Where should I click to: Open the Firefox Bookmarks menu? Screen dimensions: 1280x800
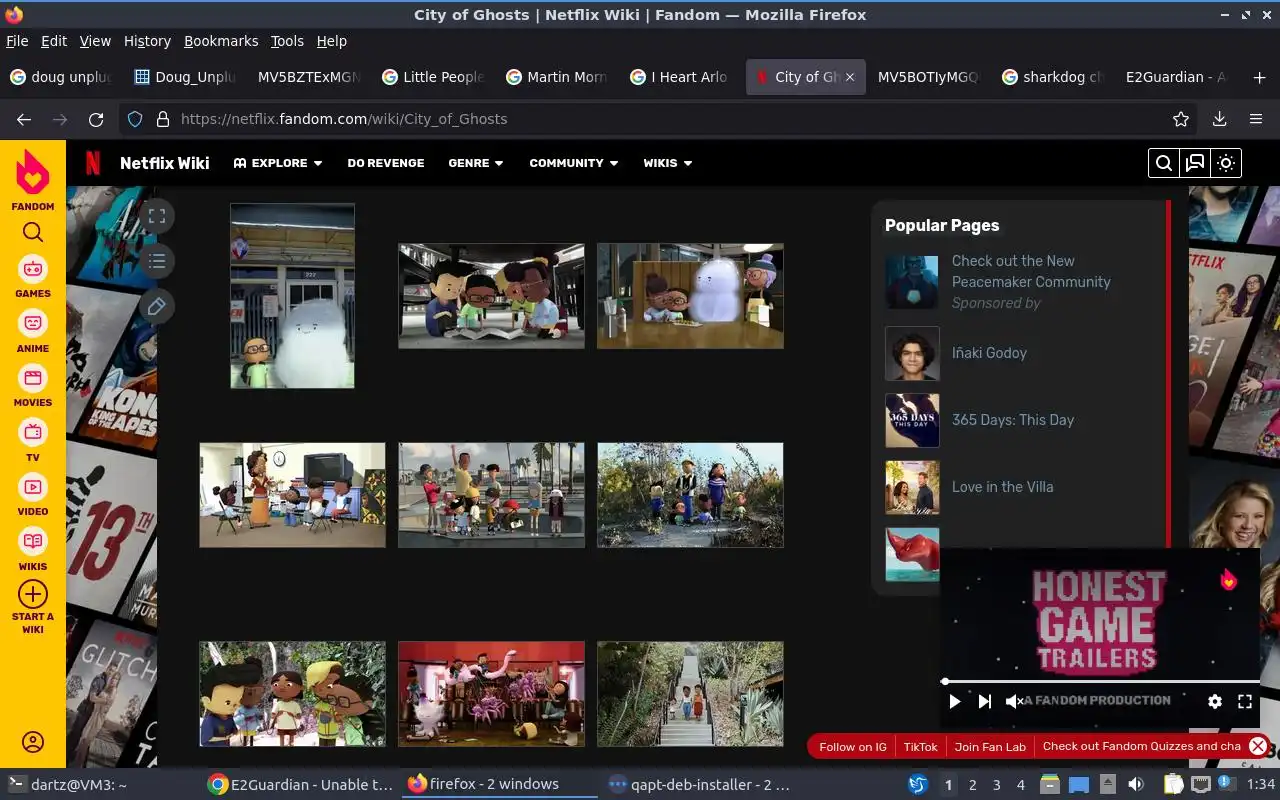[x=221, y=41]
